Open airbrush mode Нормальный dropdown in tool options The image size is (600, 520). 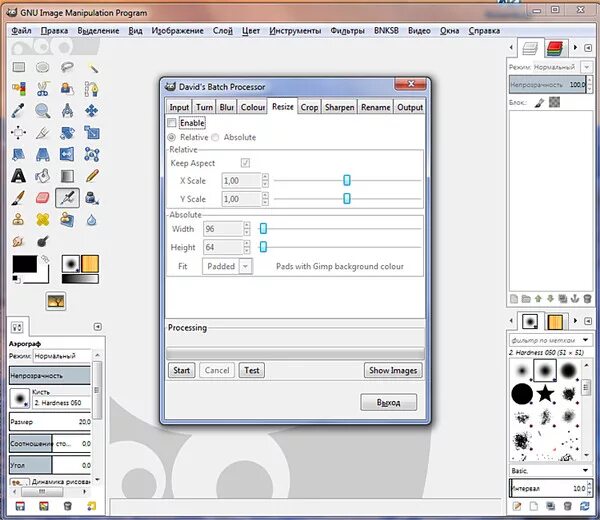coord(62,356)
